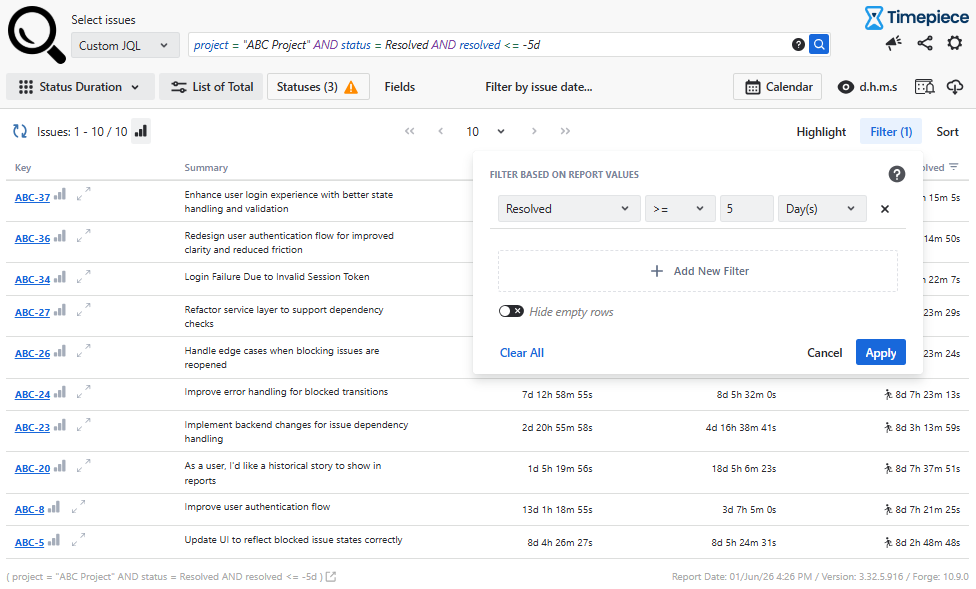This screenshot has width=976, height=589.
Task: Open page size dropdown showing 10
Action: [x=485, y=131]
